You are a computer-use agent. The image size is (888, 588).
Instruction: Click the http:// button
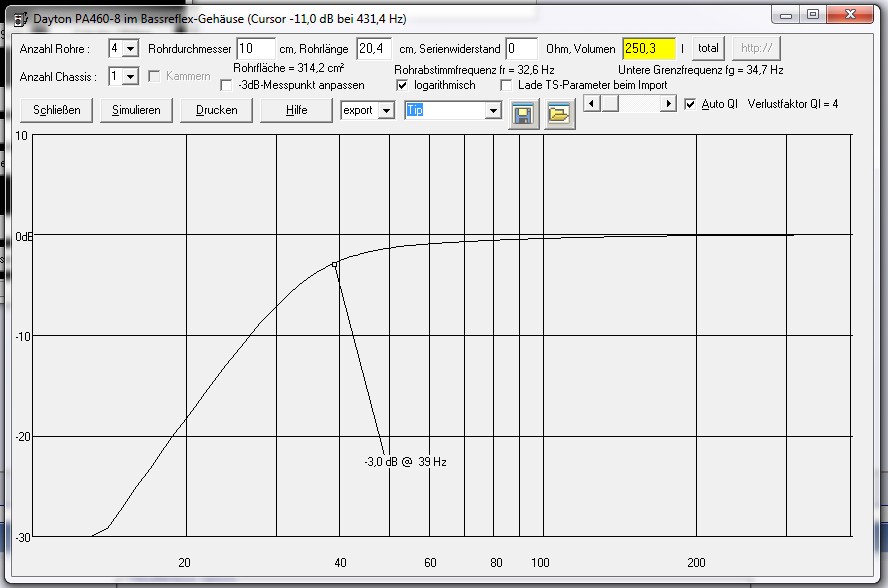pyautogui.click(x=756, y=48)
